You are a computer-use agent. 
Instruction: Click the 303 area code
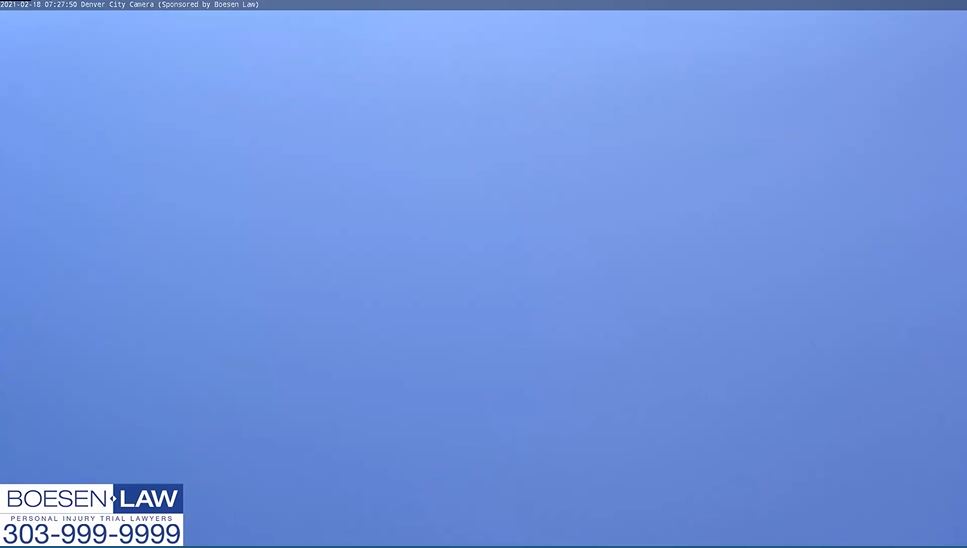click(x=25, y=534)
